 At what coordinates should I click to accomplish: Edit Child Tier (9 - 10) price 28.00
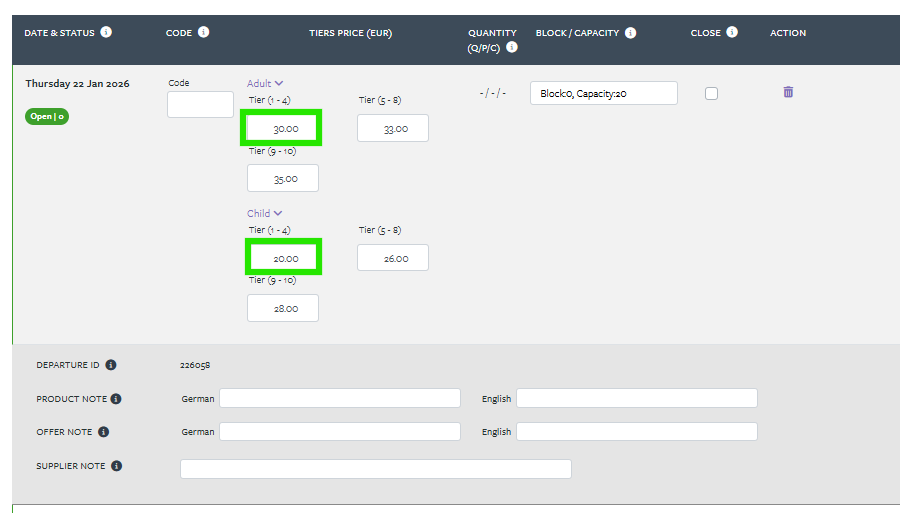tap(283, 308)
